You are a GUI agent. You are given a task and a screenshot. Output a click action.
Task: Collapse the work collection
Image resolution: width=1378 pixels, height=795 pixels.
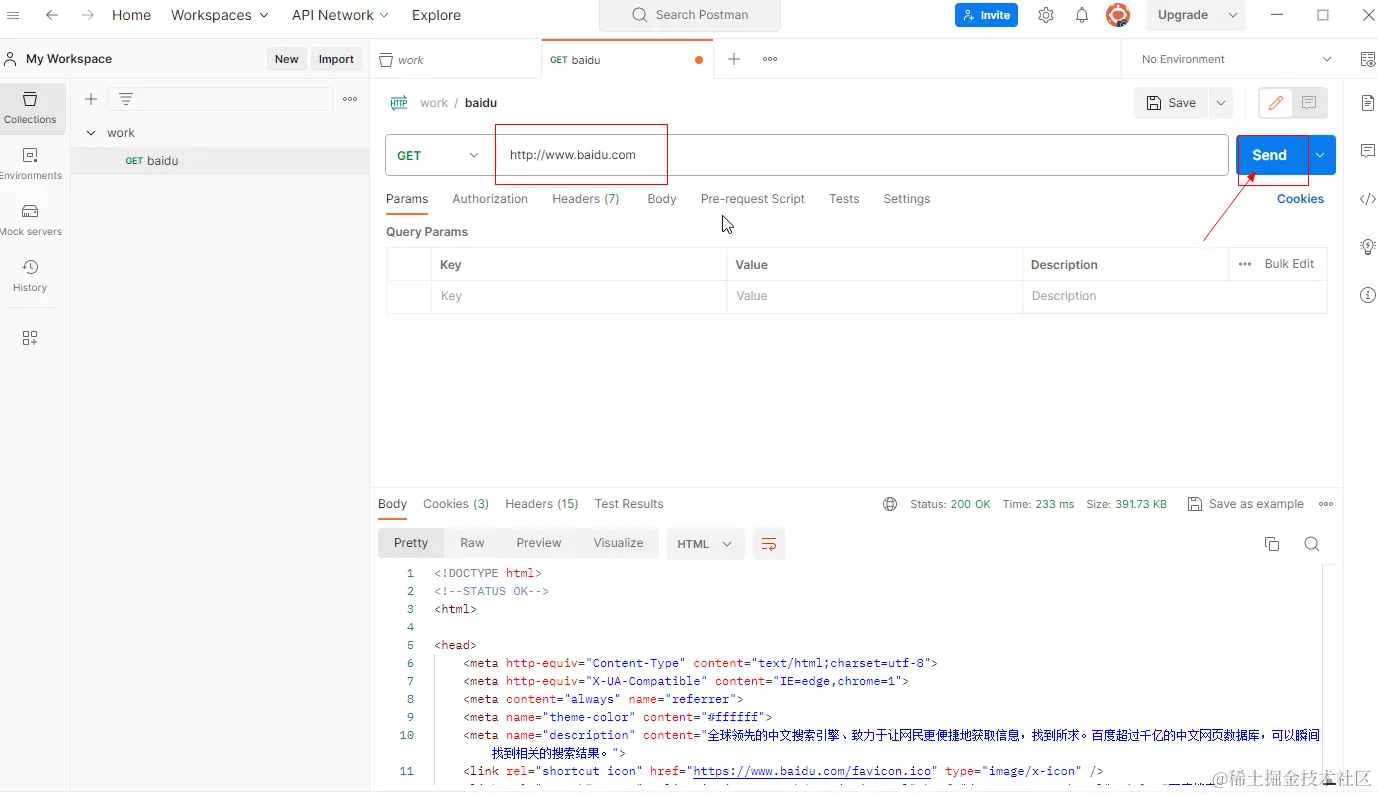91,133
